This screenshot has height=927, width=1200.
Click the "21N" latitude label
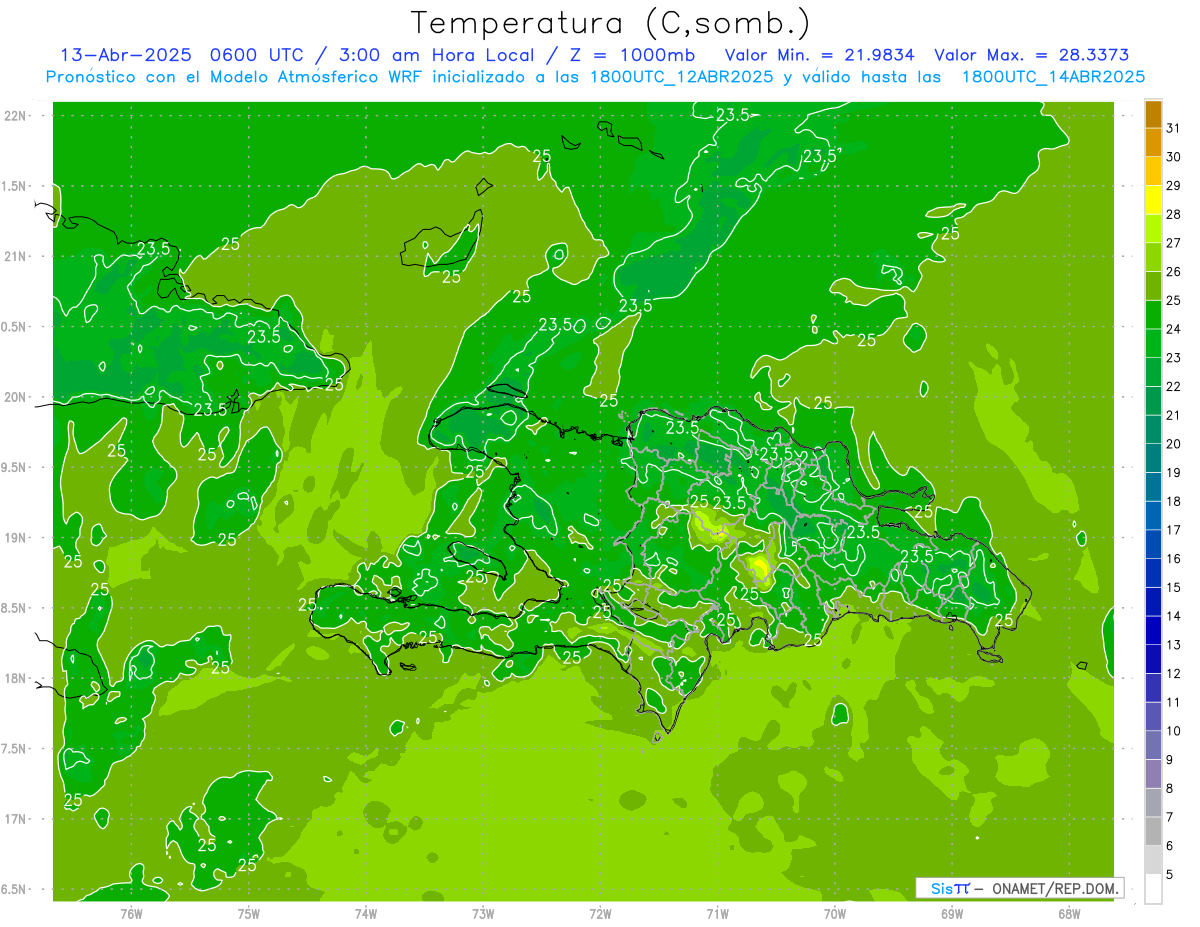point(14,256)
